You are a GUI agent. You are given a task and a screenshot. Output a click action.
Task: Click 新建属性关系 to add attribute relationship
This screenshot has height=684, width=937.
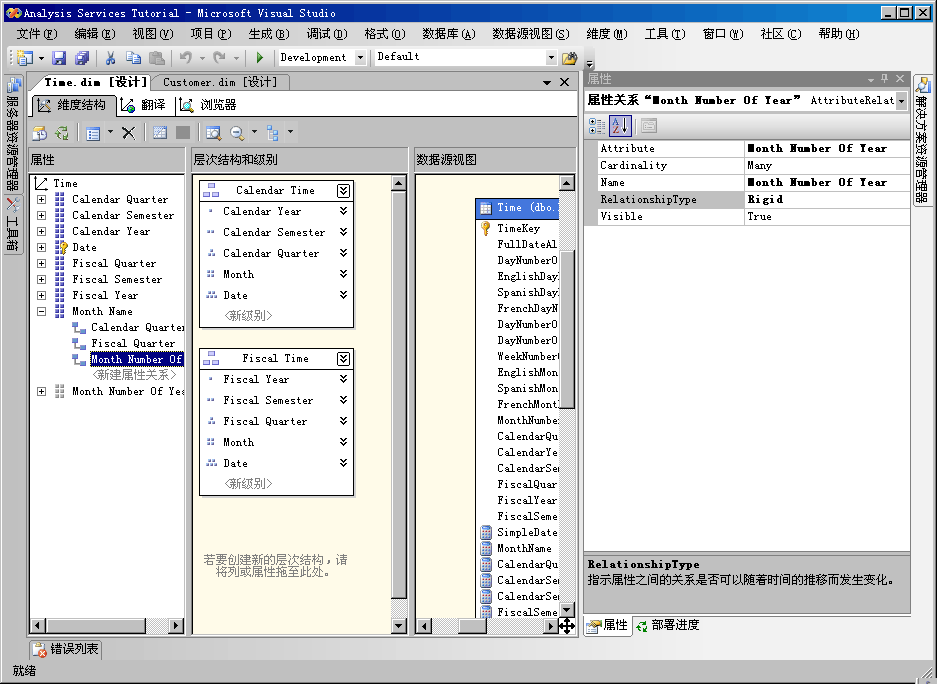[x=134, y=375]
